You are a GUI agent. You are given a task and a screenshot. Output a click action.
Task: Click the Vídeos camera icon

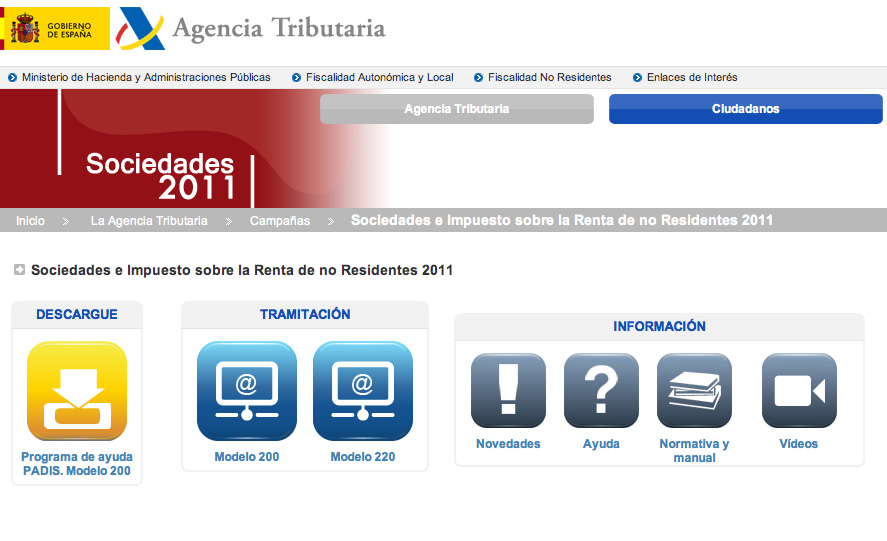click(x=799, y=391)
